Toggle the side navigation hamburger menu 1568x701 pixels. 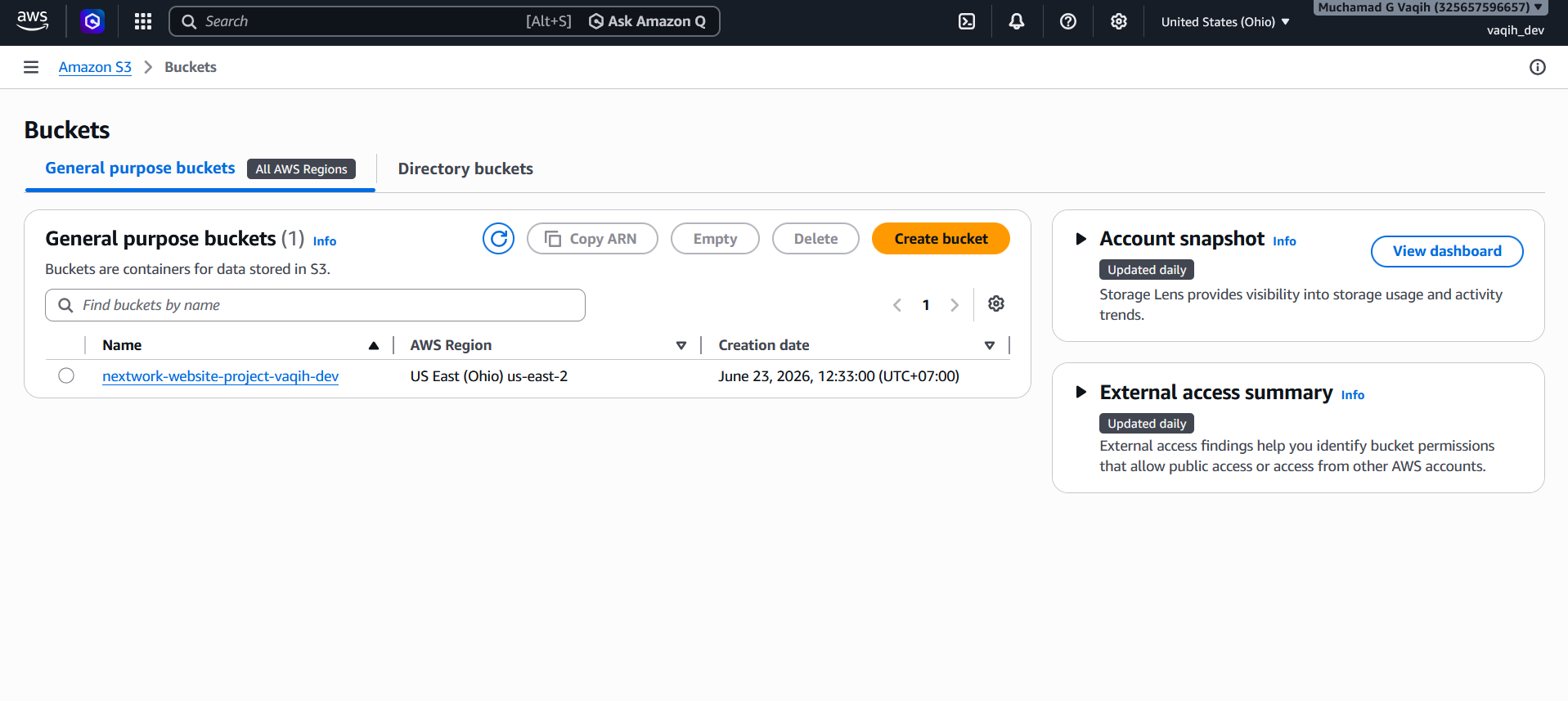point(31,67)
